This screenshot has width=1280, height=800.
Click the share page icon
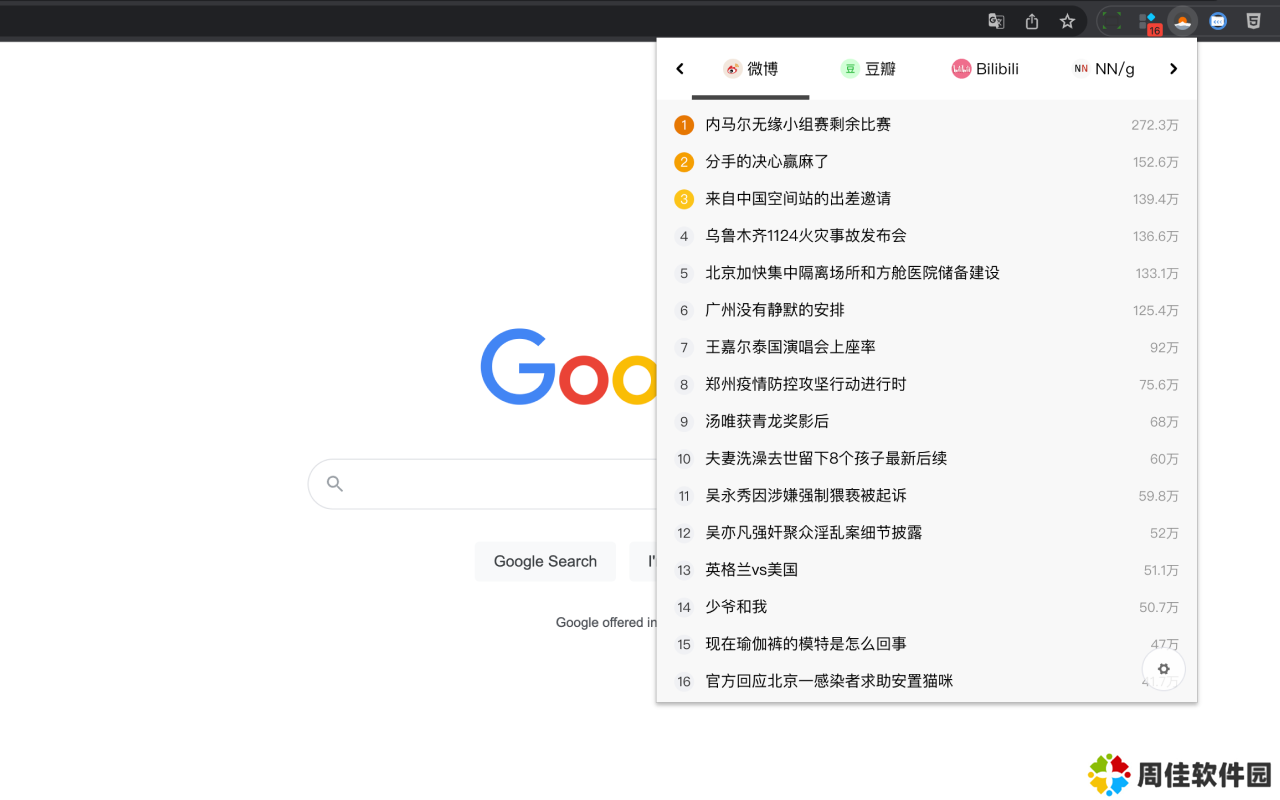(x=1032, y=21)
